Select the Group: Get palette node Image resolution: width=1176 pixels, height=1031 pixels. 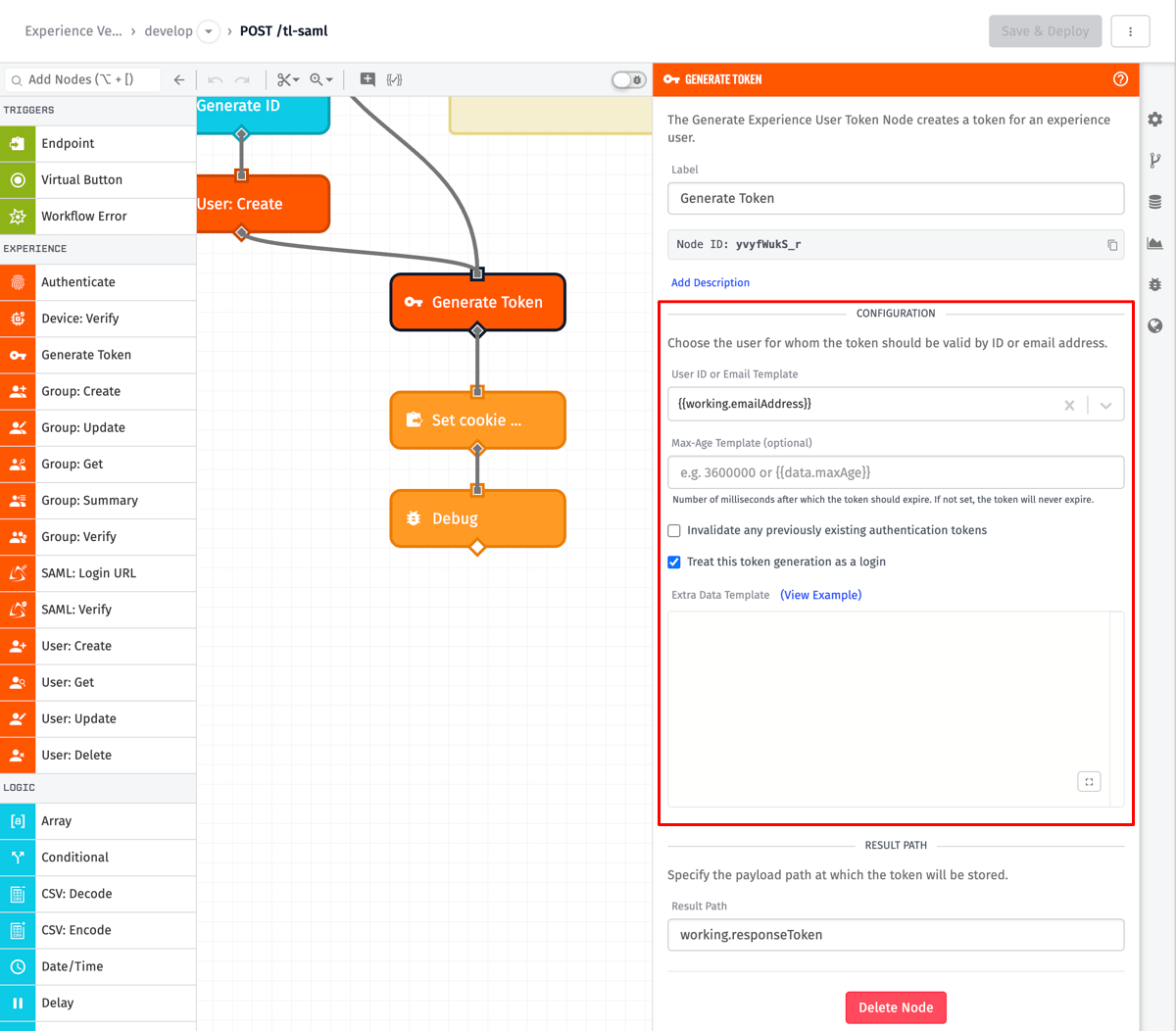(98, 464)
